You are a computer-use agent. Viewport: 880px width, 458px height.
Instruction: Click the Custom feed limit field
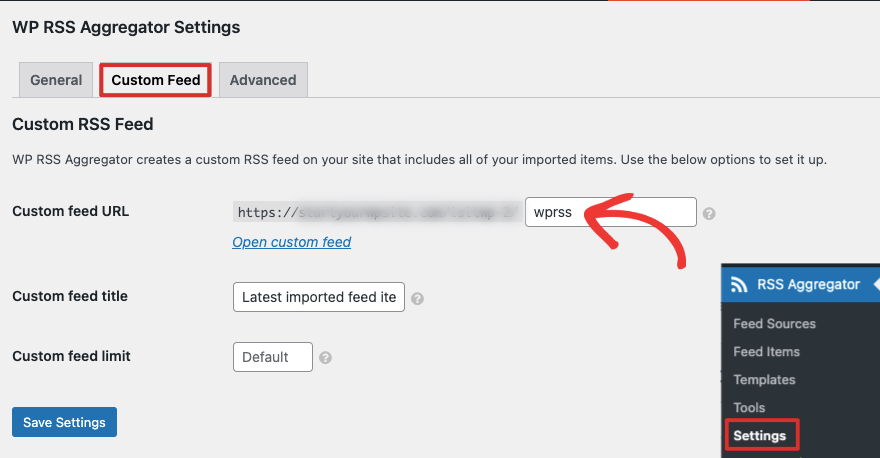click(273, 357)
